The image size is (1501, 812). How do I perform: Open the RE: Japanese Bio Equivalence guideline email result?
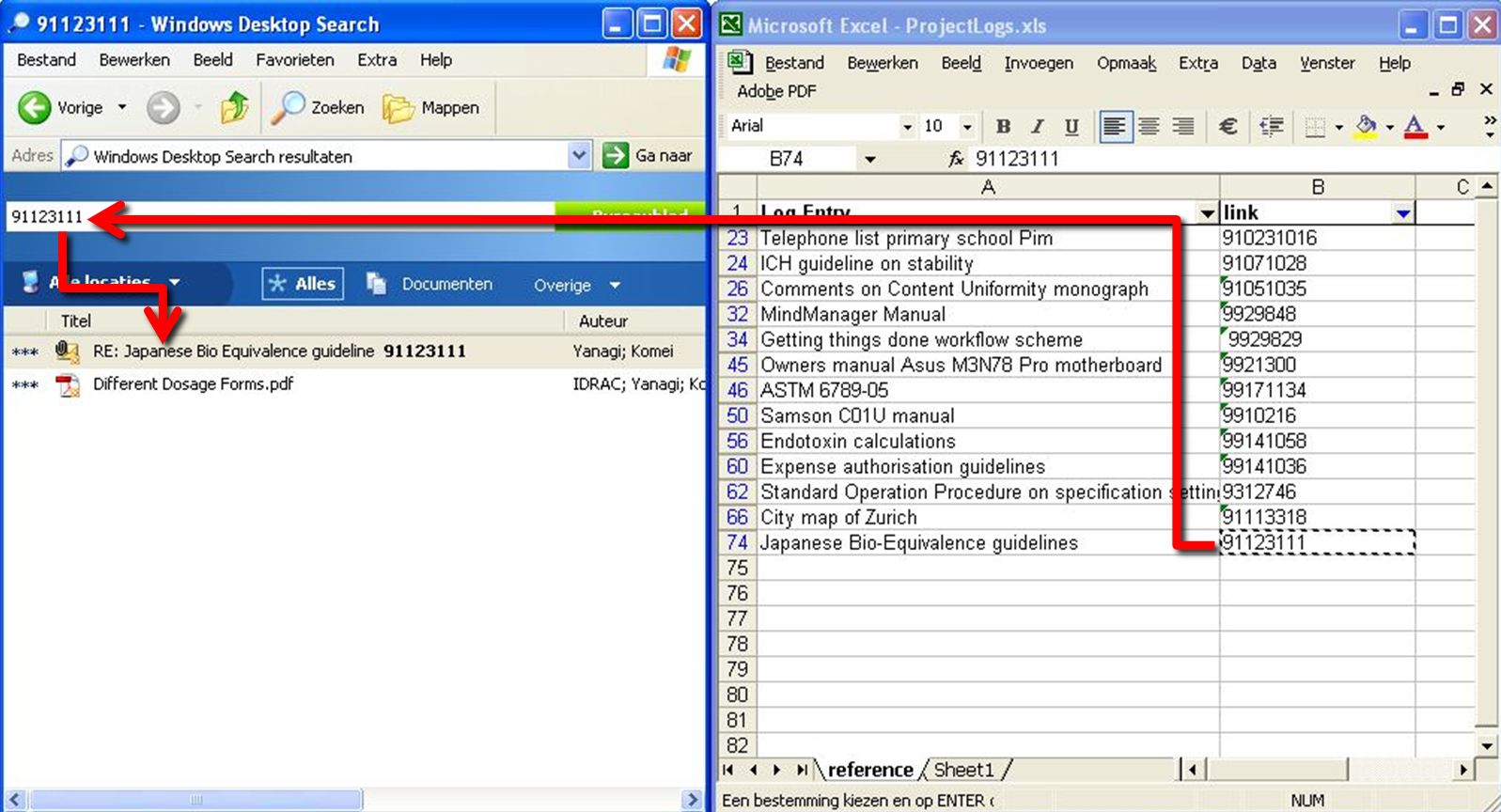(x=279, y=351)
